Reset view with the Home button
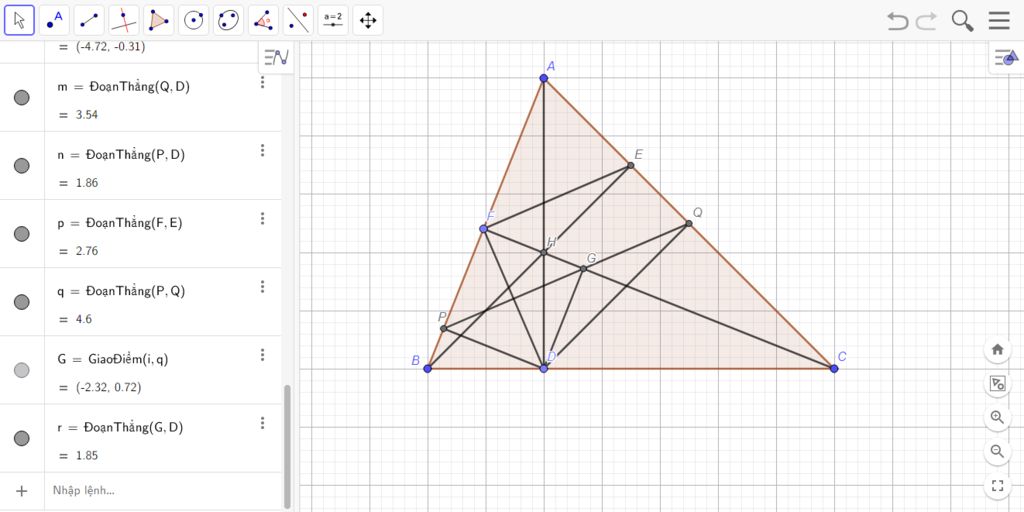The height and width of the screenshot is (512, 1024). (997, 349)
